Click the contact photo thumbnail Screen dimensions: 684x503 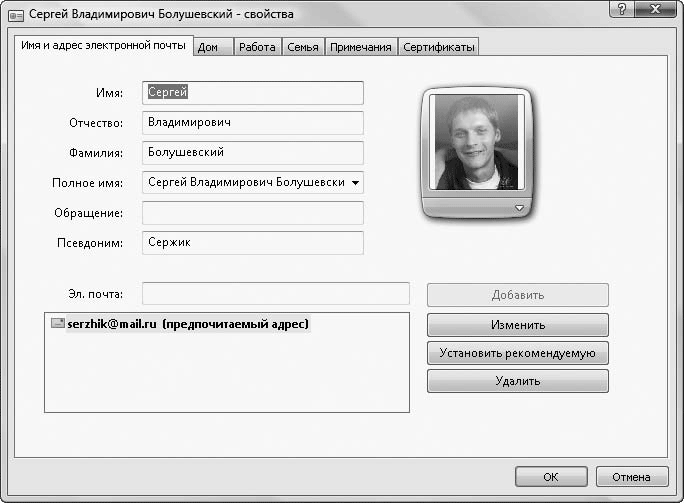[x=478, y=143]
